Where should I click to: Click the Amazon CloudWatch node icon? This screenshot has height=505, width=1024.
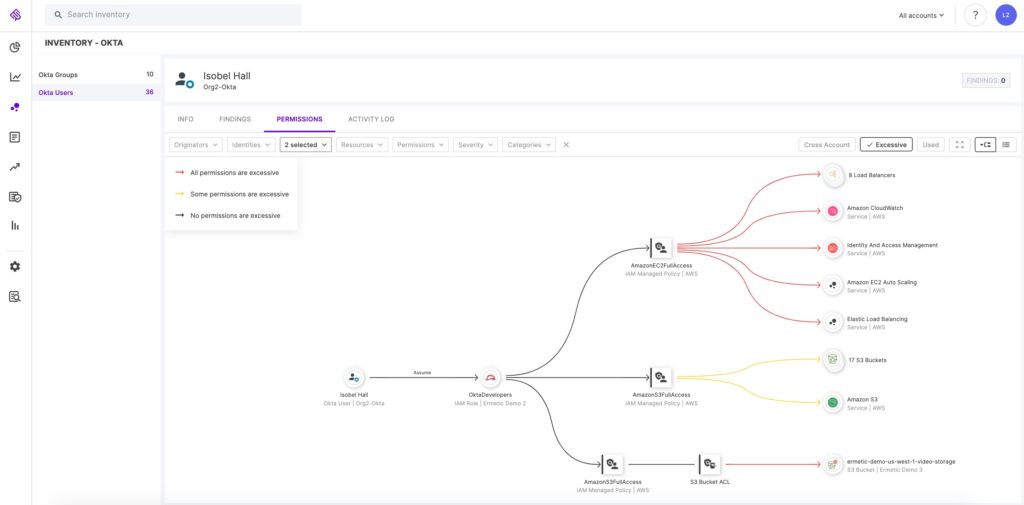tap(833, 211)
